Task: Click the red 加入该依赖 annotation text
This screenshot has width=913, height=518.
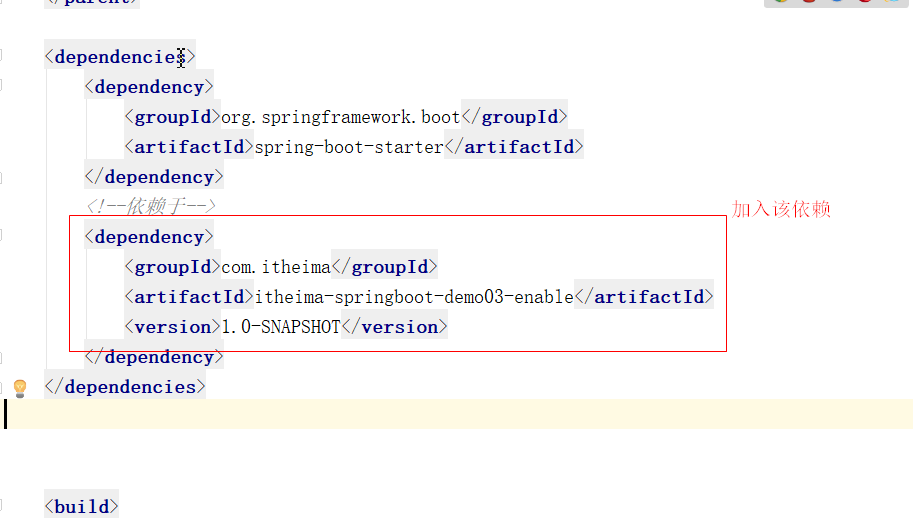Action: (x=781, y=209)
